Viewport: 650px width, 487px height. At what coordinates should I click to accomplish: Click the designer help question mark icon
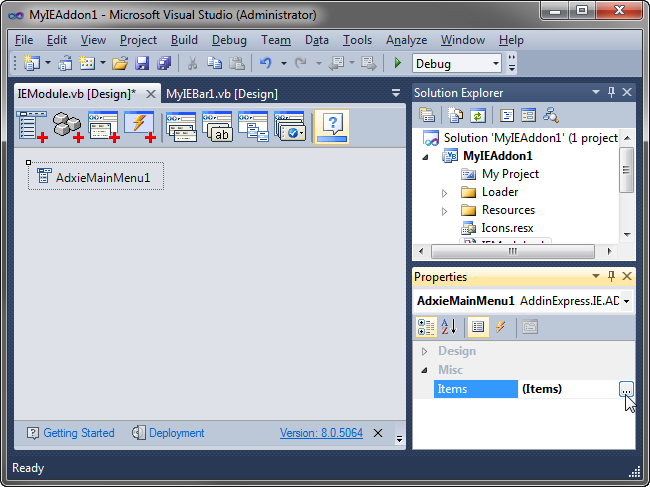click(x=332, y=127)
